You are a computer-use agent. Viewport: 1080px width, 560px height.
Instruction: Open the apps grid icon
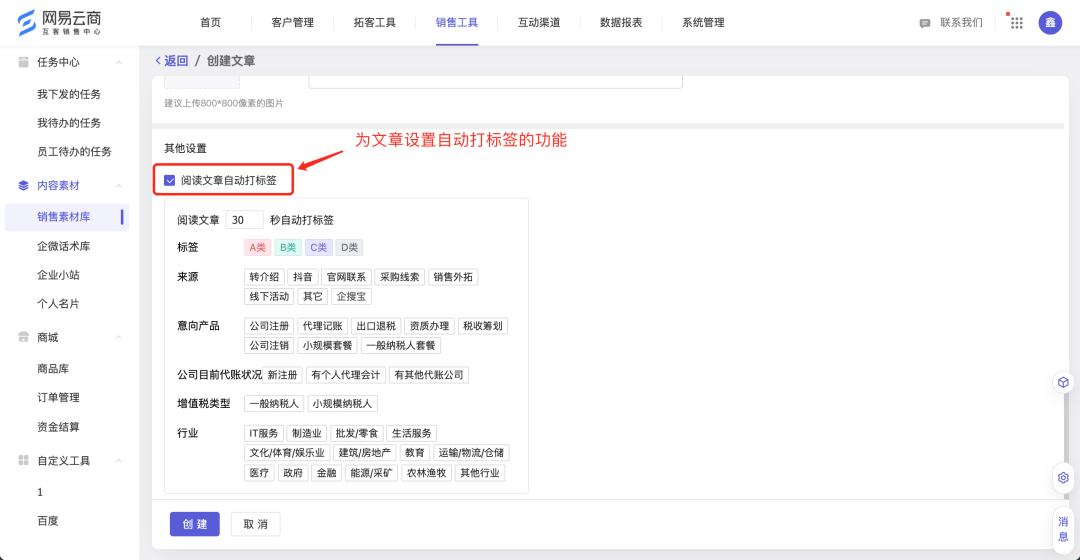1017,23
